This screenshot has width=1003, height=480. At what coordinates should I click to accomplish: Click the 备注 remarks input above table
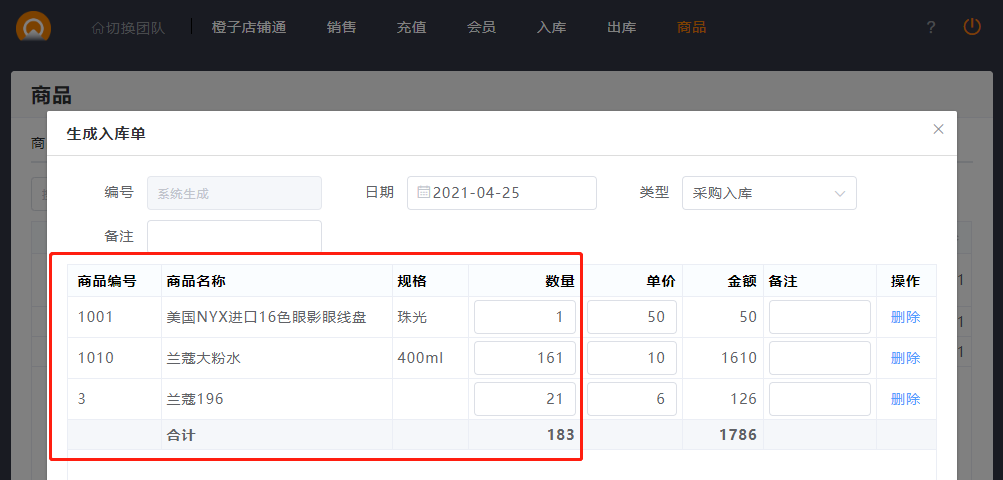[234, 236]
